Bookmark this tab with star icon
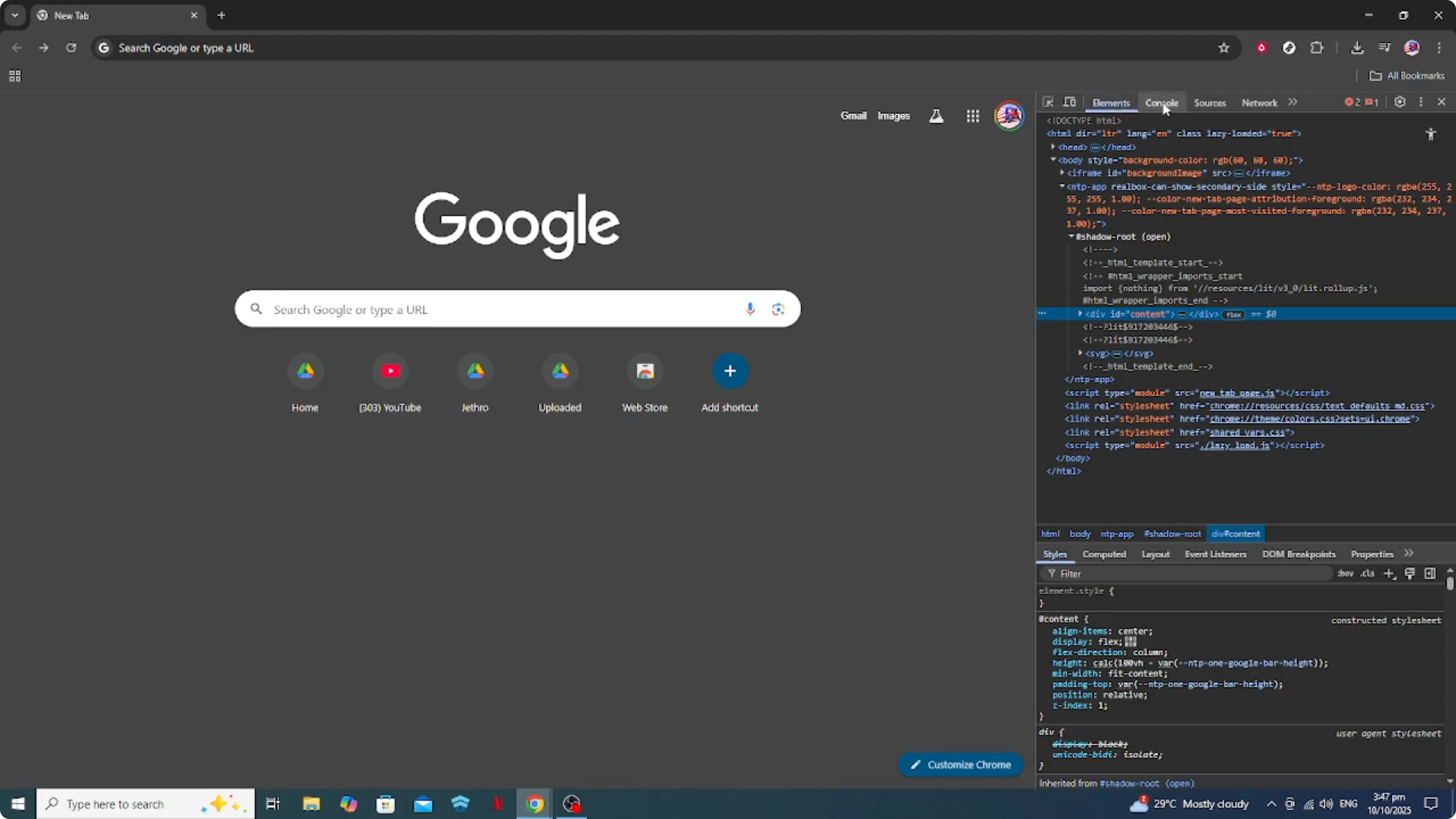1456x819 pixels. pos(1224,48)
